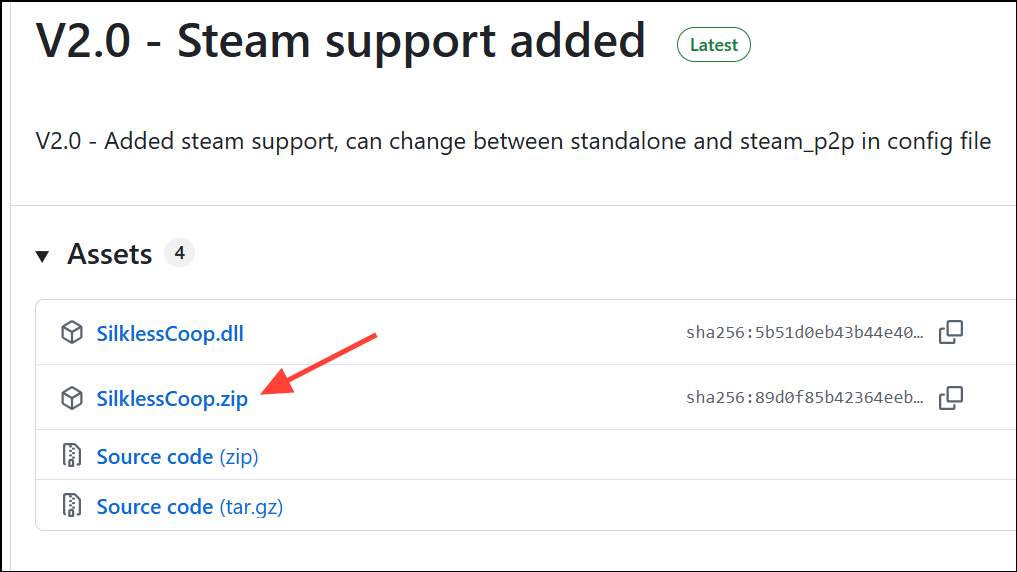Copy the SilklessCoop.dll sha256 hash icon
The image size is (1017, 572).
[951, 332]
